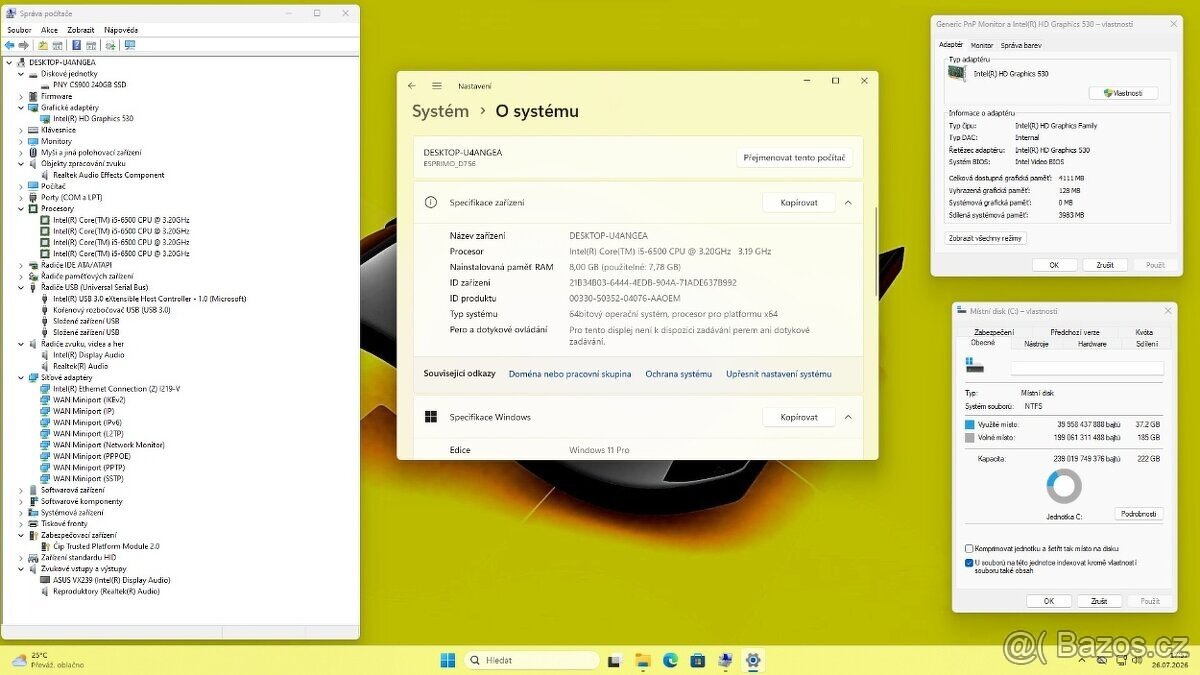This screenshot has width=1200, height=675.
Task: Select Reproduktory (Realtek(R) Audio) device
Action: (105, 591)
